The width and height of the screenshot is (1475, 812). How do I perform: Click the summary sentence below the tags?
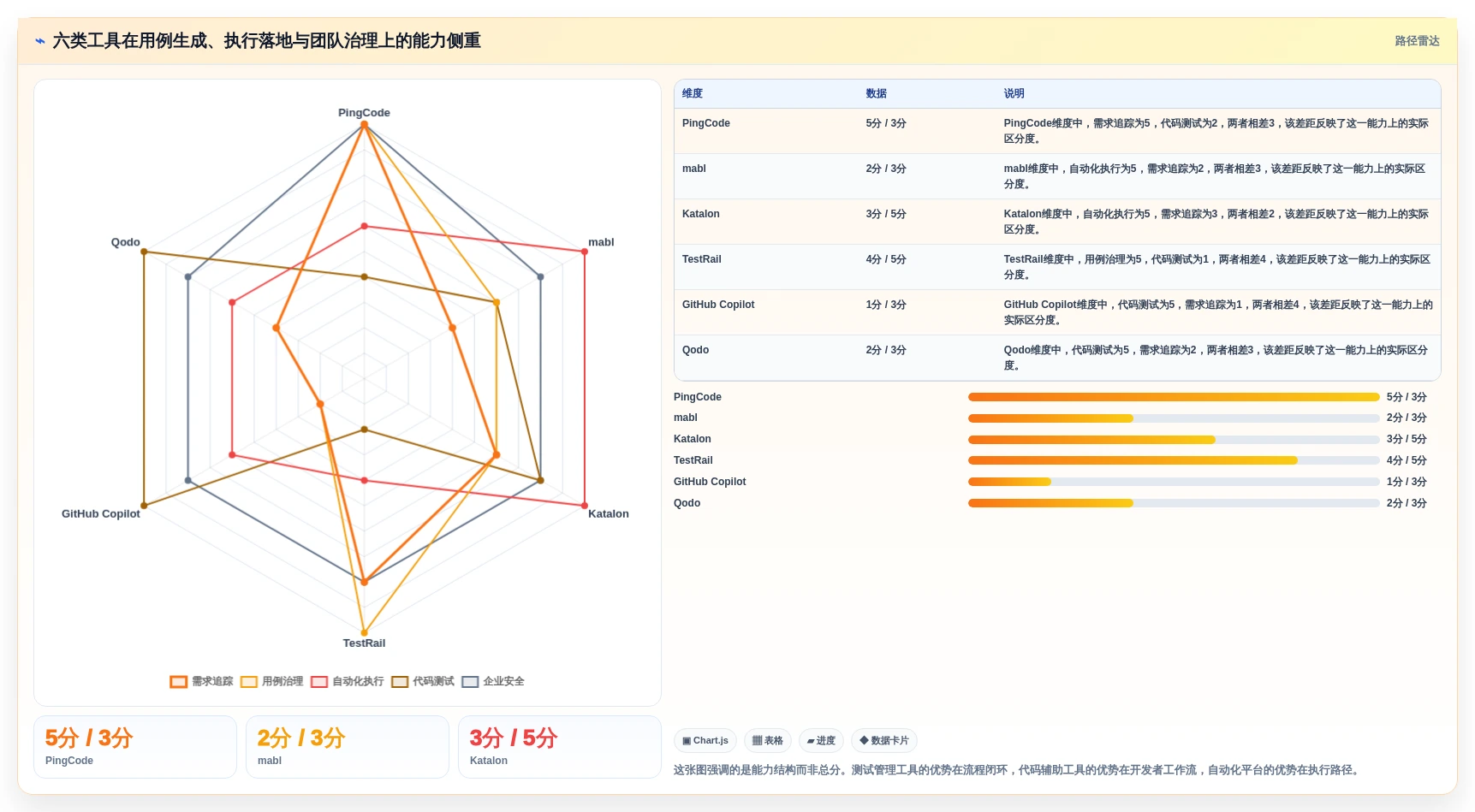(1017, 770)
